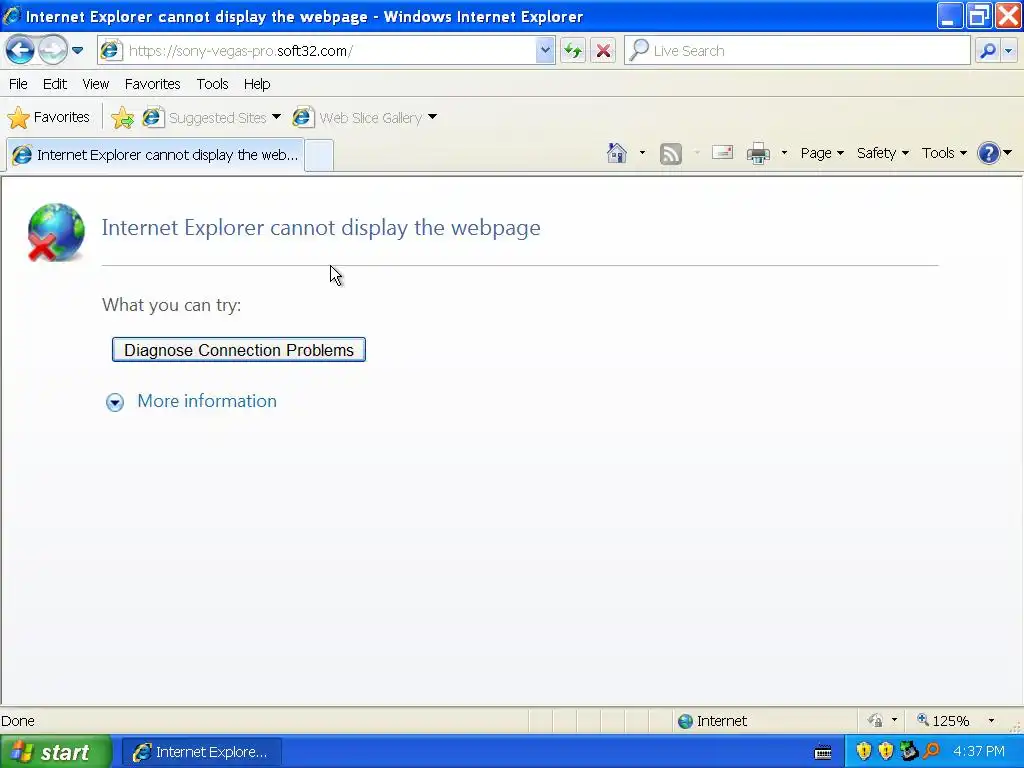Expand the Home button dropdown arrow
This screenshot has width=1024, height=768.
click(x=642, y=153)
